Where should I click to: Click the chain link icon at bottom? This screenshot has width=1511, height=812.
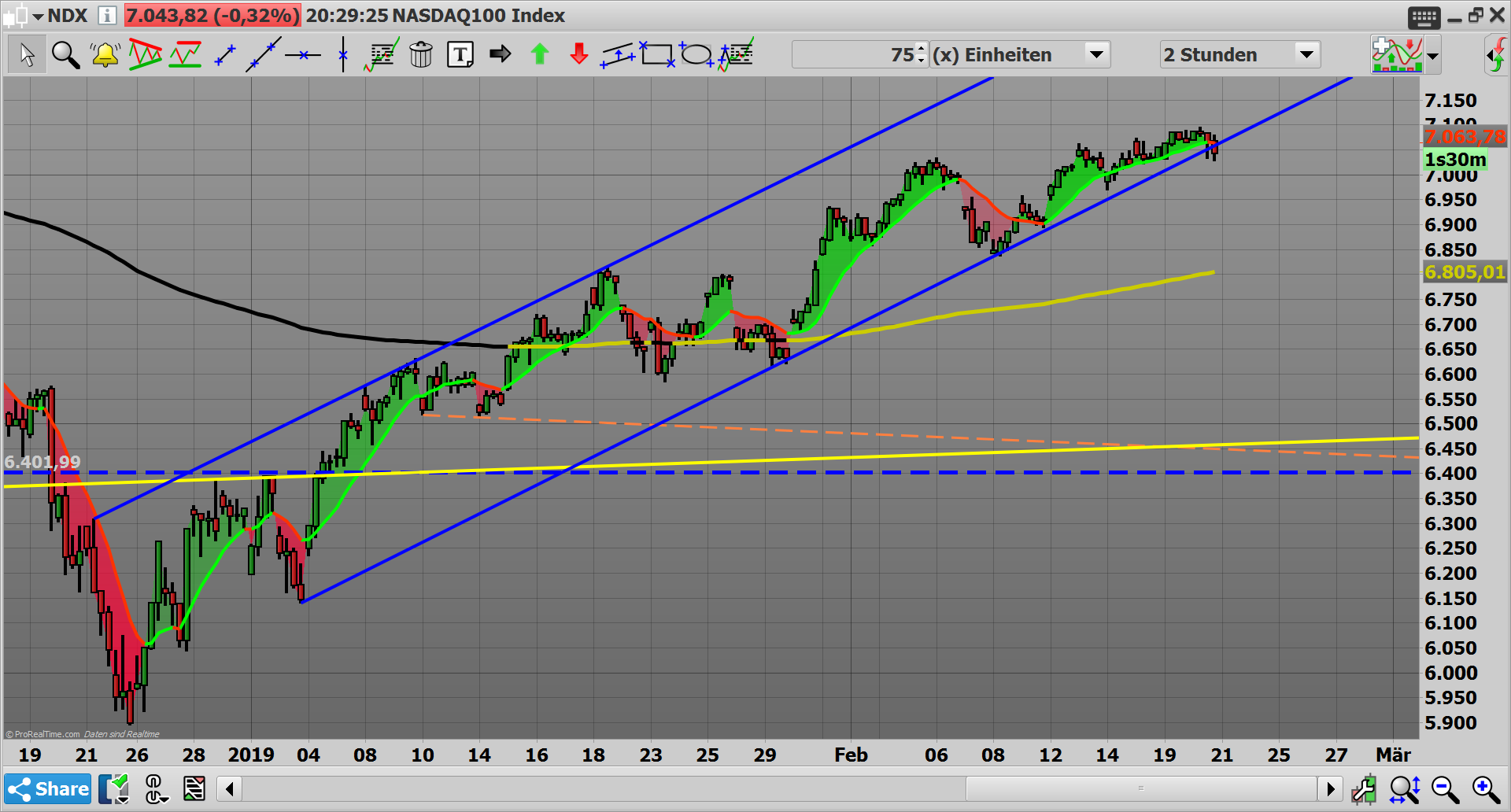tap(155, 788)
